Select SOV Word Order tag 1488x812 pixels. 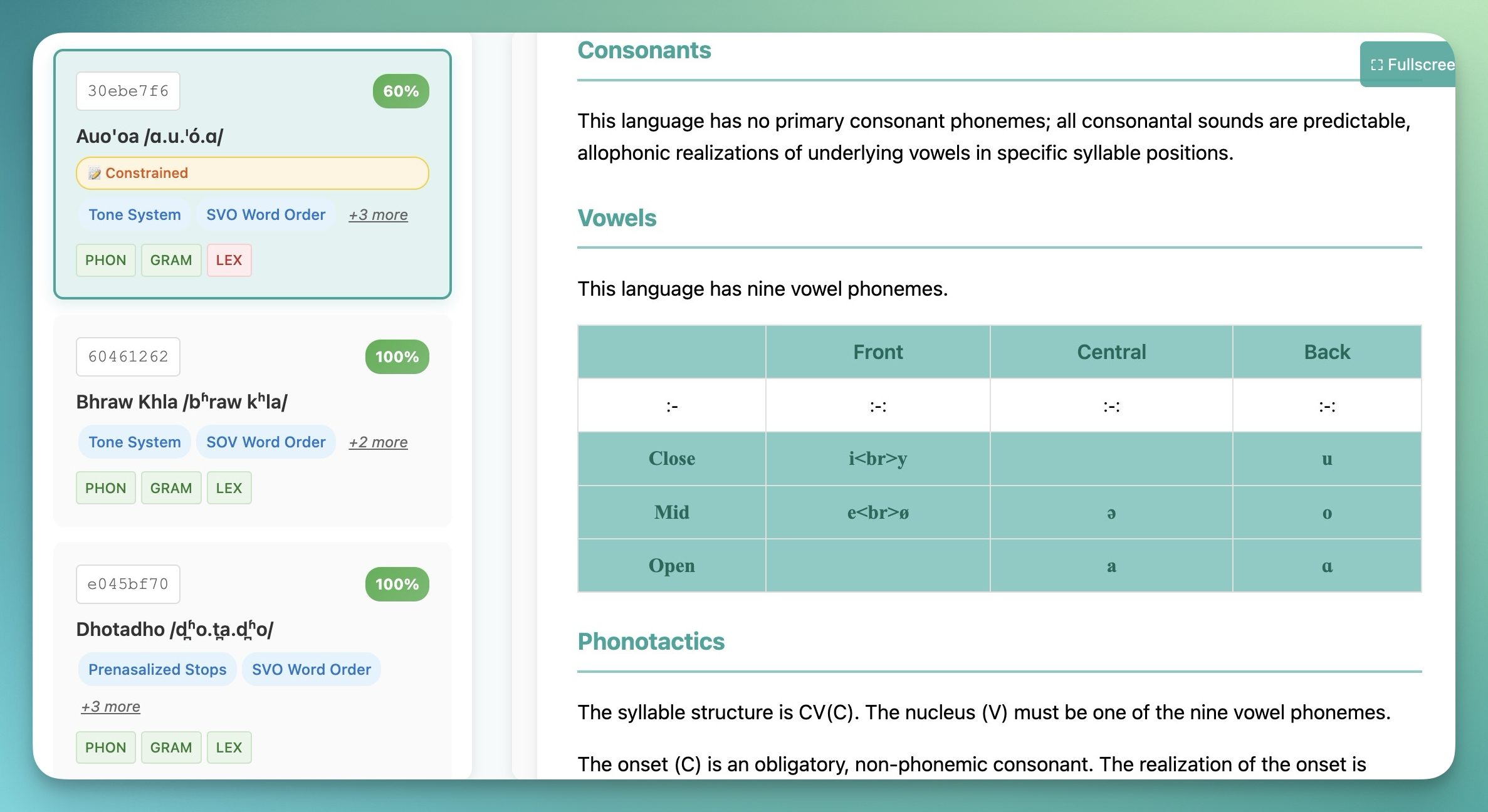point(266,442)
